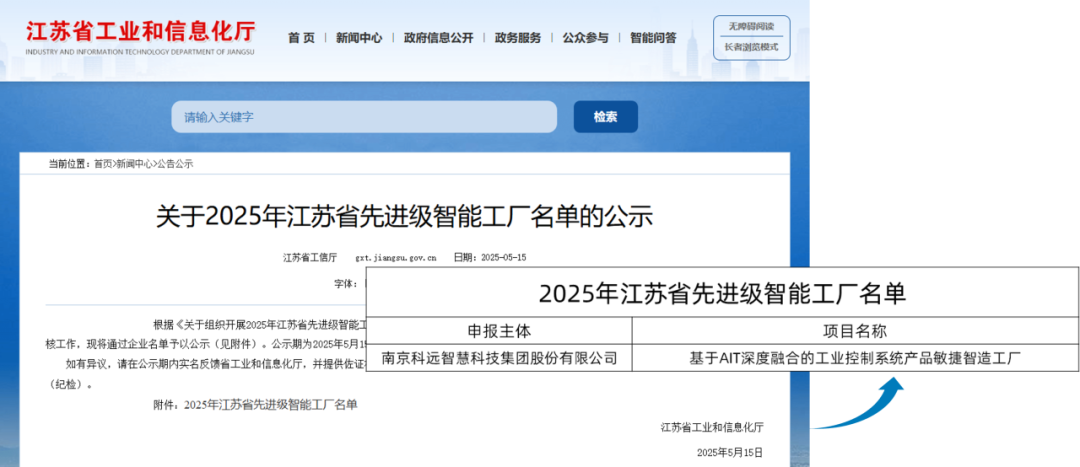1080x467 pixels.
Task: Click the 江苏省工业和信息化厅 site logo
Action: tap(141, 36)
